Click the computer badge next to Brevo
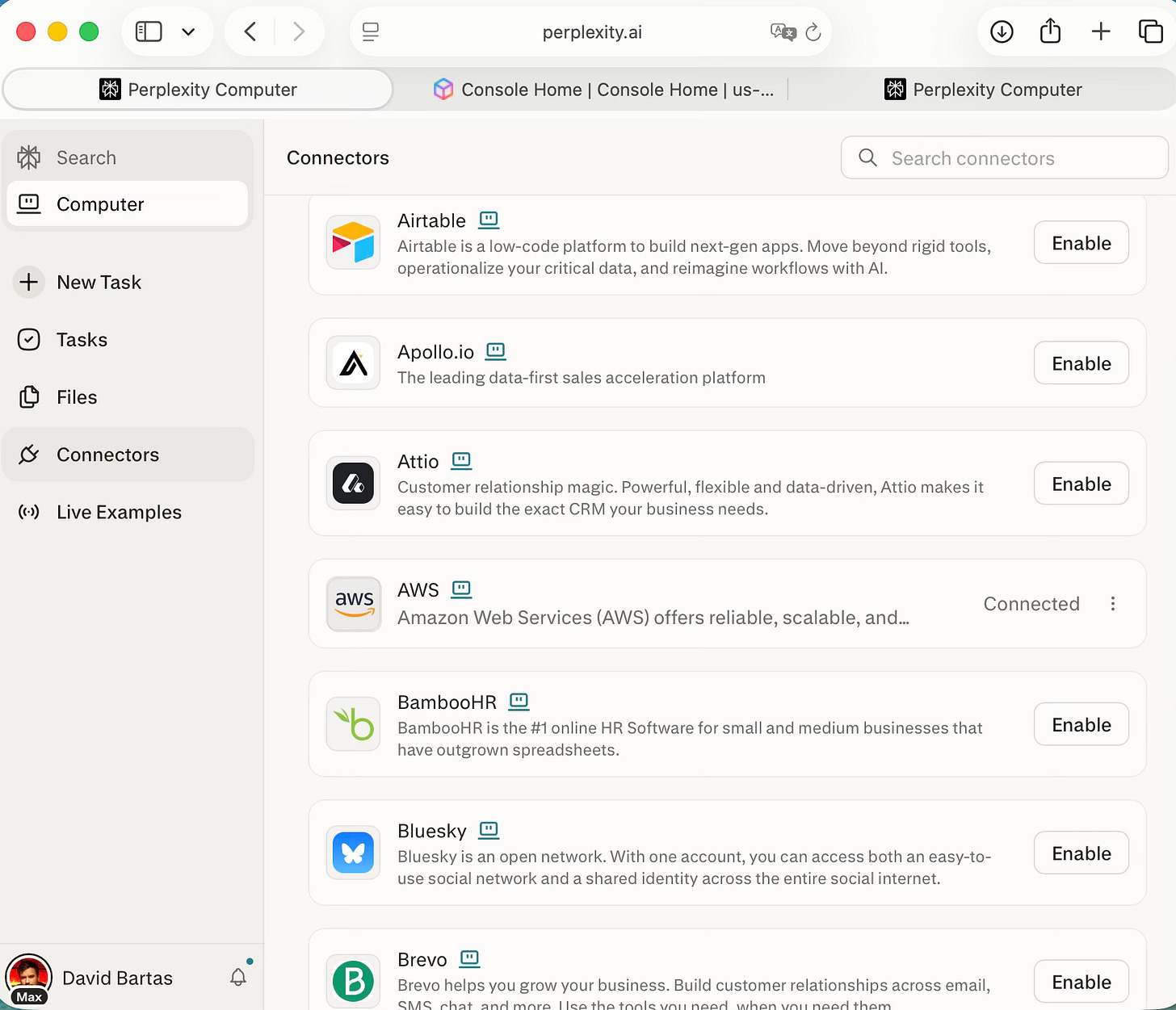1176x1010 pixels. 469,958
